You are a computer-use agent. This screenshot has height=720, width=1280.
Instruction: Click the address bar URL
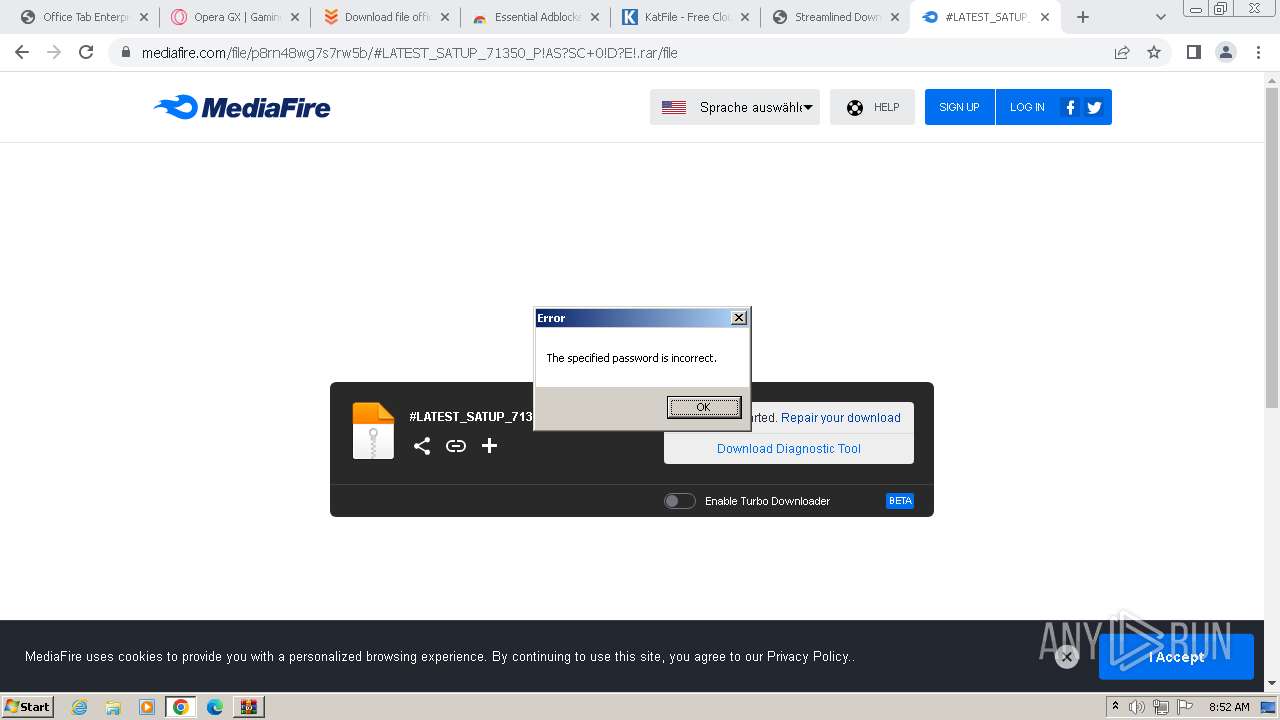click(410, 53)
